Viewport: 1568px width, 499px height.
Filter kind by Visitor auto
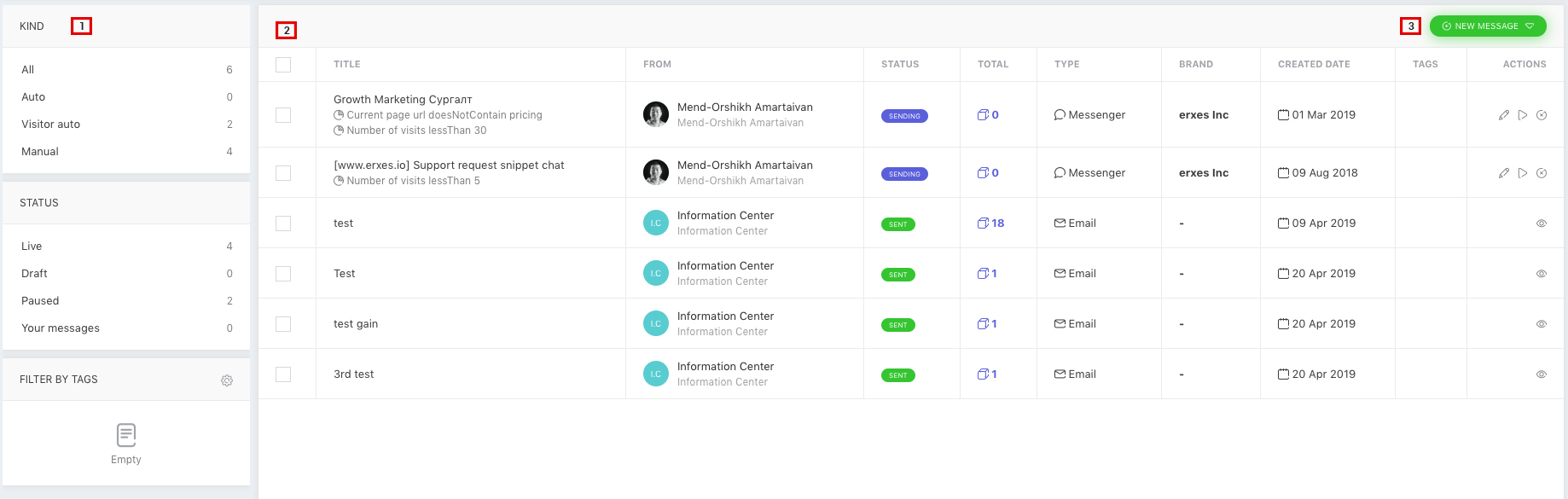click(126, 125)
